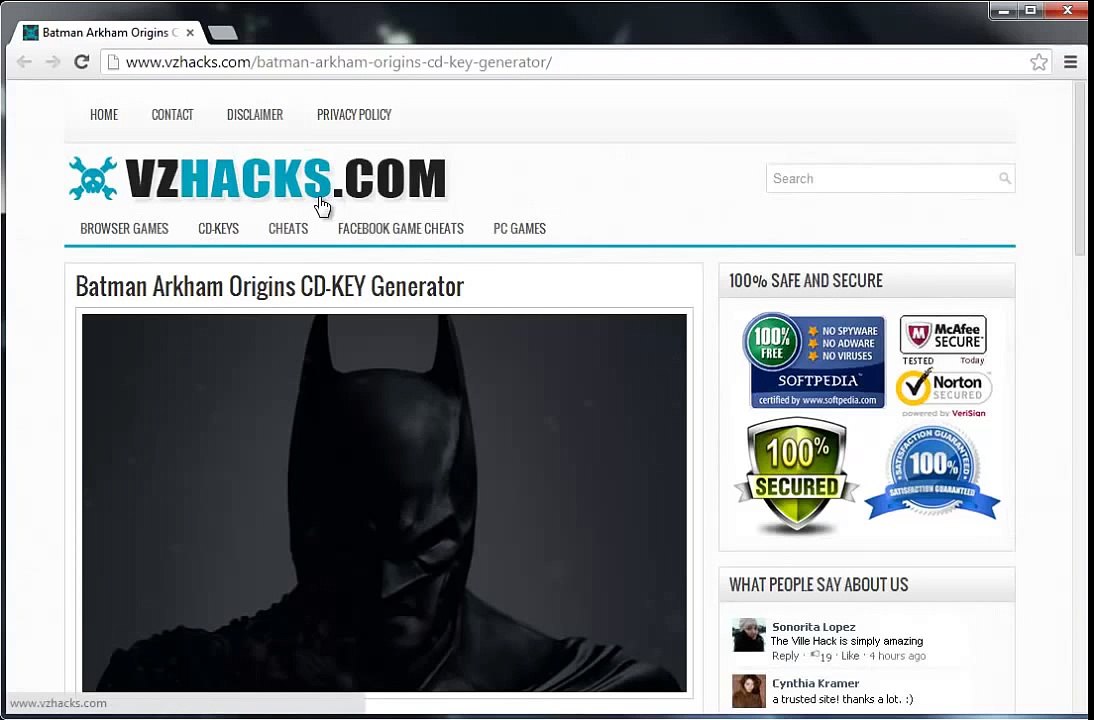
Task: Click the Norton Secured badge
Action: coord(943,392)
